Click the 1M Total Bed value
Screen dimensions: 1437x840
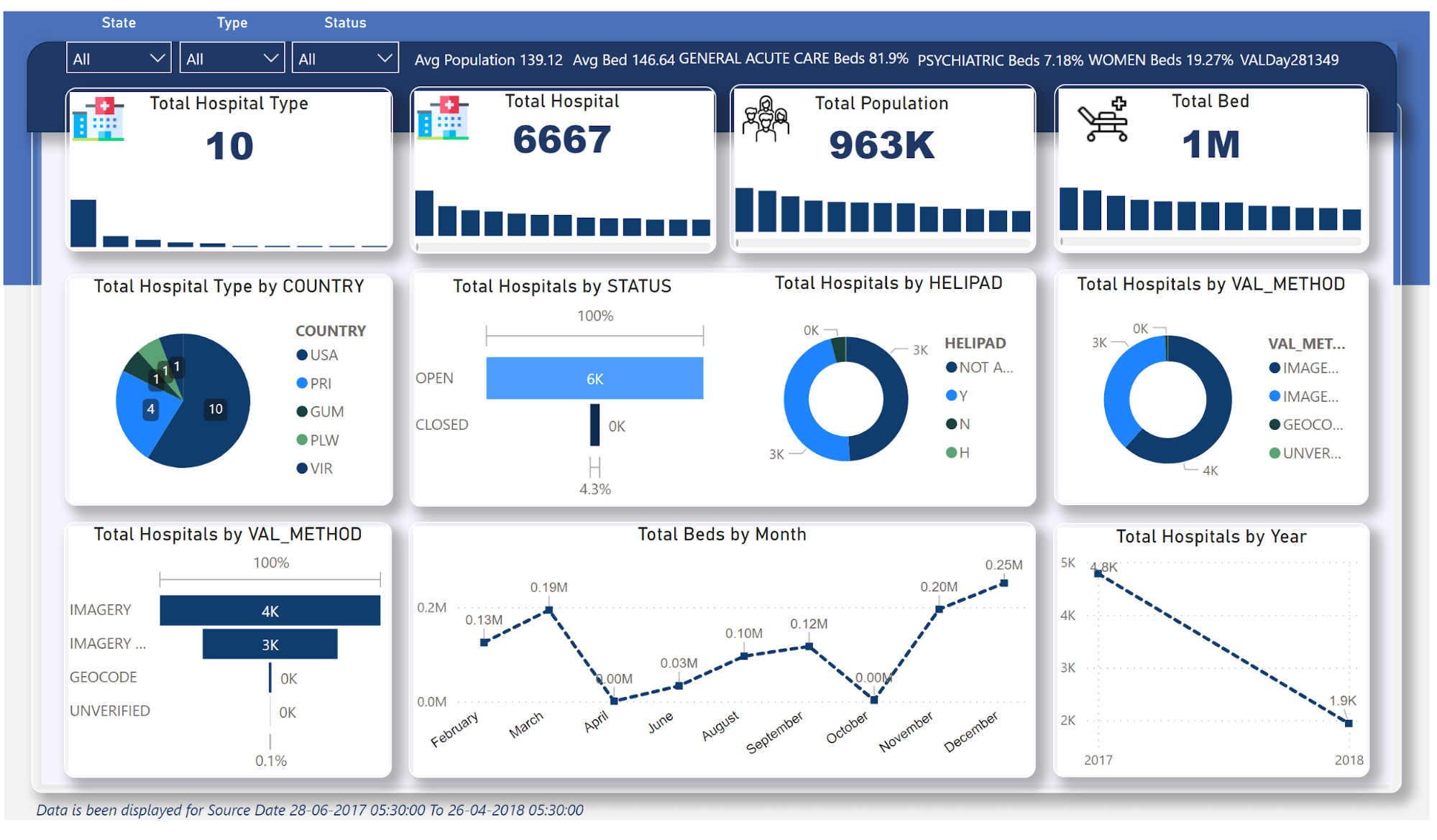click(1211, 144)
